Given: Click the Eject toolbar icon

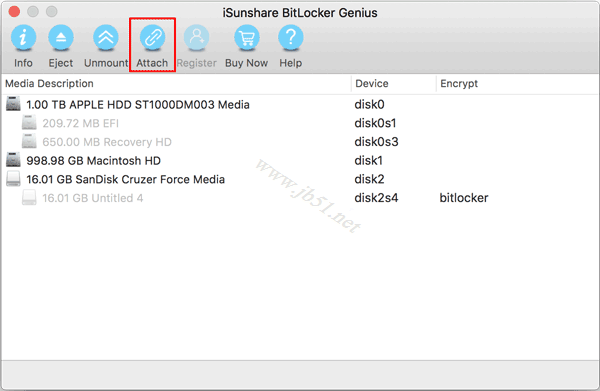Looking at the screenshot, I should (61, 37).
